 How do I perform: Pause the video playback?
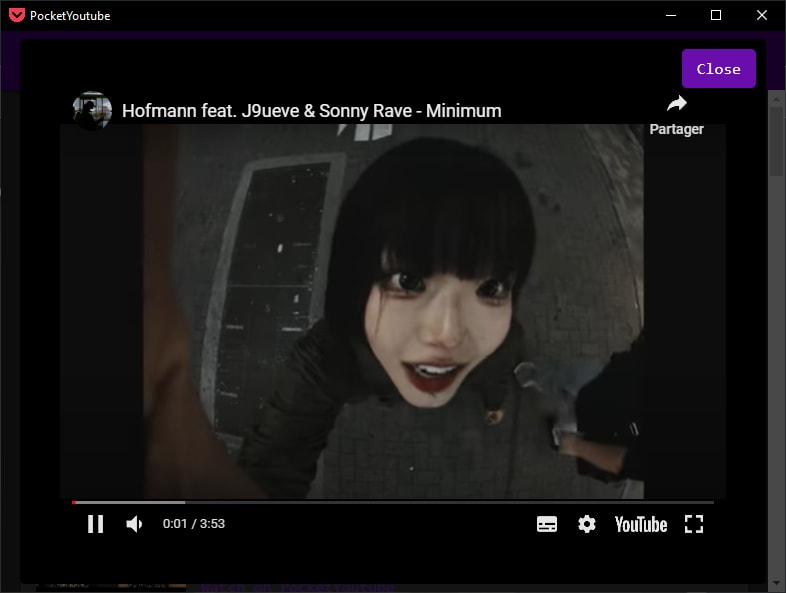point(95,524)
